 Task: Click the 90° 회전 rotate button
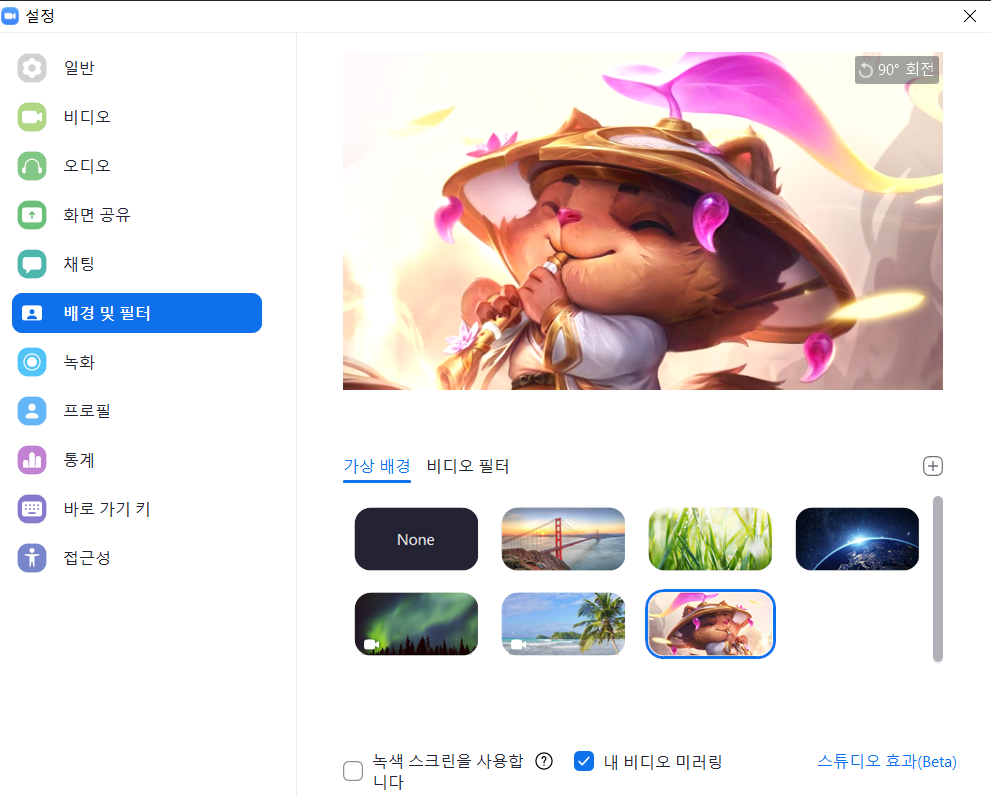pos(897,70)
